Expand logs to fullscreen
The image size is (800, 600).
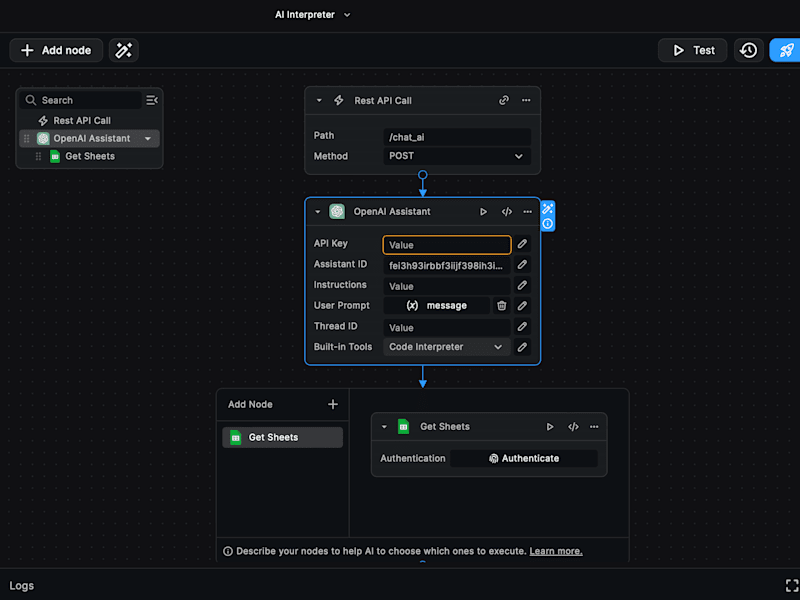pos(791,586)
